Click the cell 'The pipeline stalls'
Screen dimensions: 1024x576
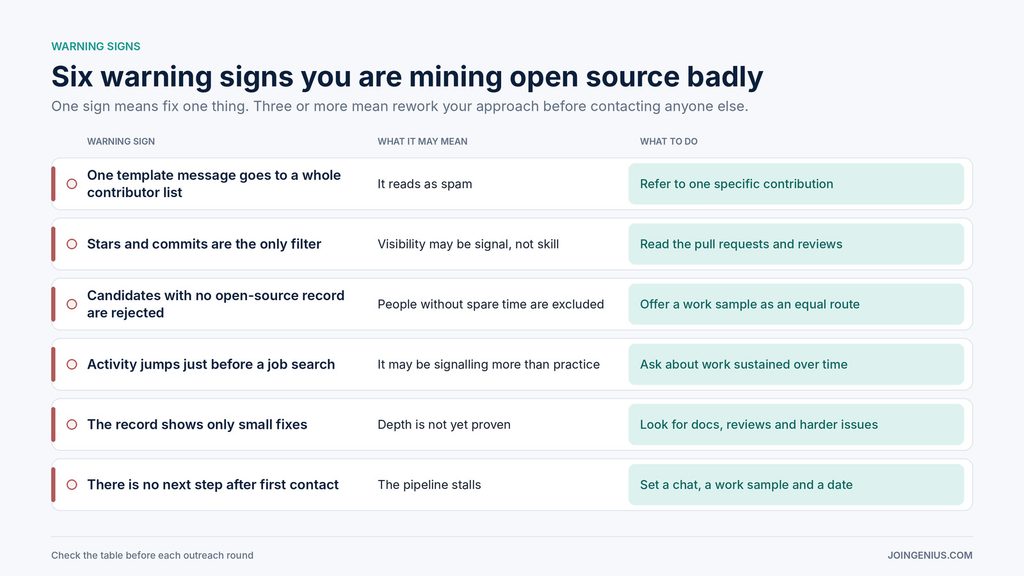tap(429, 485)
